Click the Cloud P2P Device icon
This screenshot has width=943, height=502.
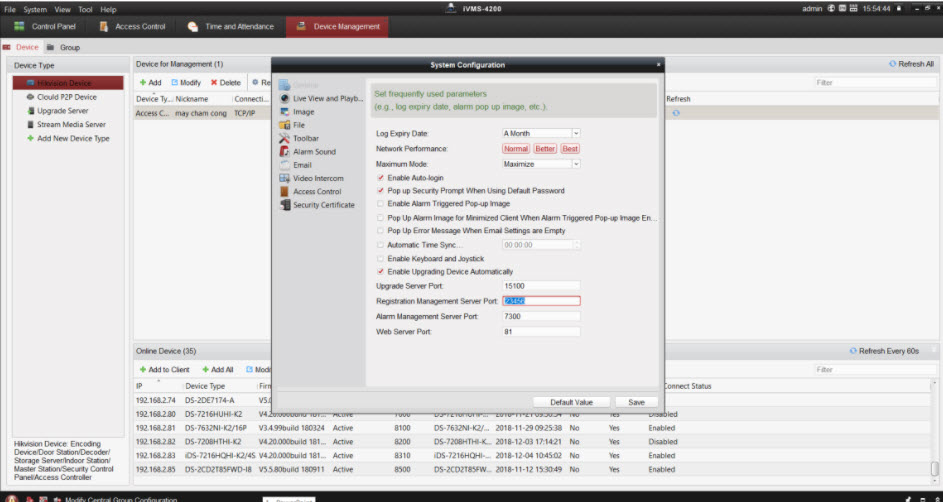tap(30, 97)
